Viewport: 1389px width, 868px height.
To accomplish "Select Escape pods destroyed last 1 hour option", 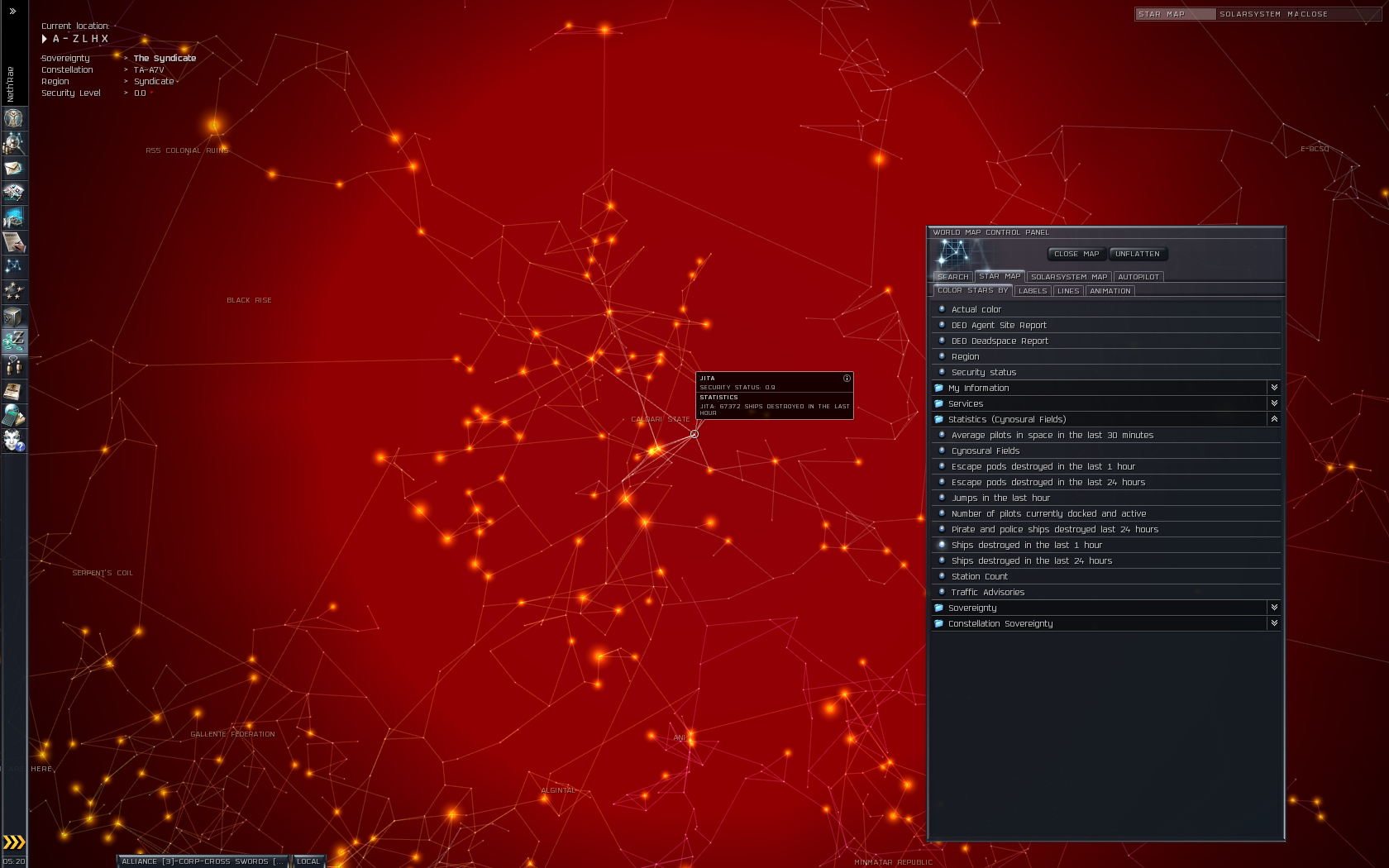I will 1106,466.
